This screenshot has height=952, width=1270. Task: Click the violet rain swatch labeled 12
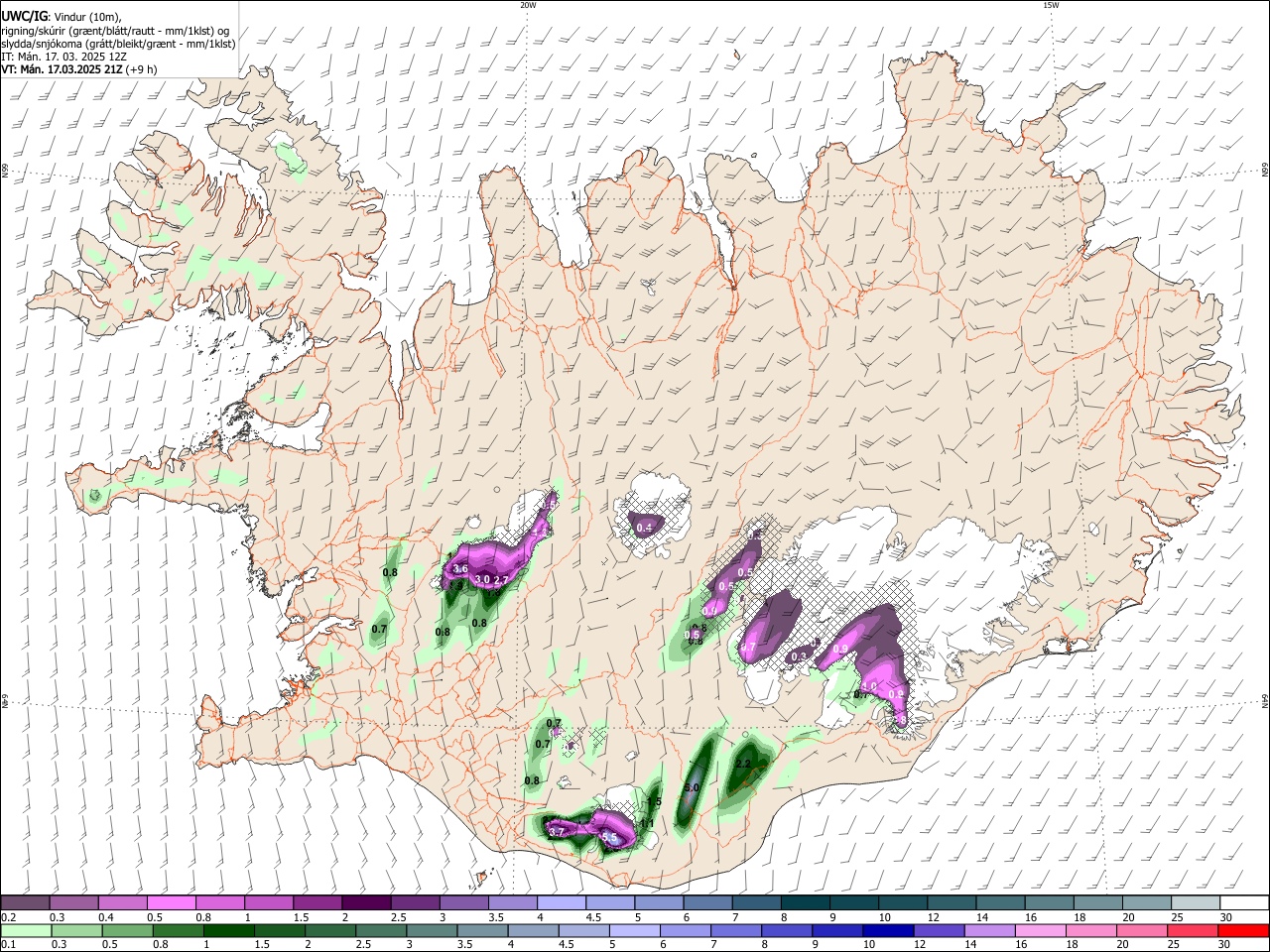coord(939,930)
